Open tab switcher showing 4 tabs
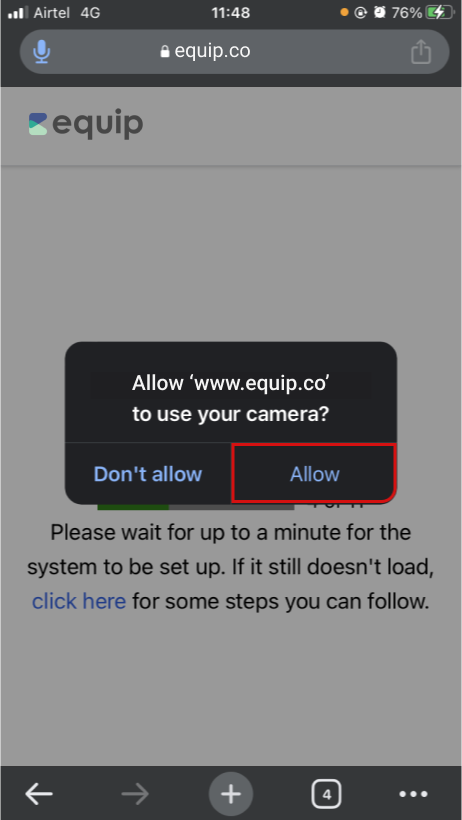This screenshot has height=820, width=462. point(326,795)
